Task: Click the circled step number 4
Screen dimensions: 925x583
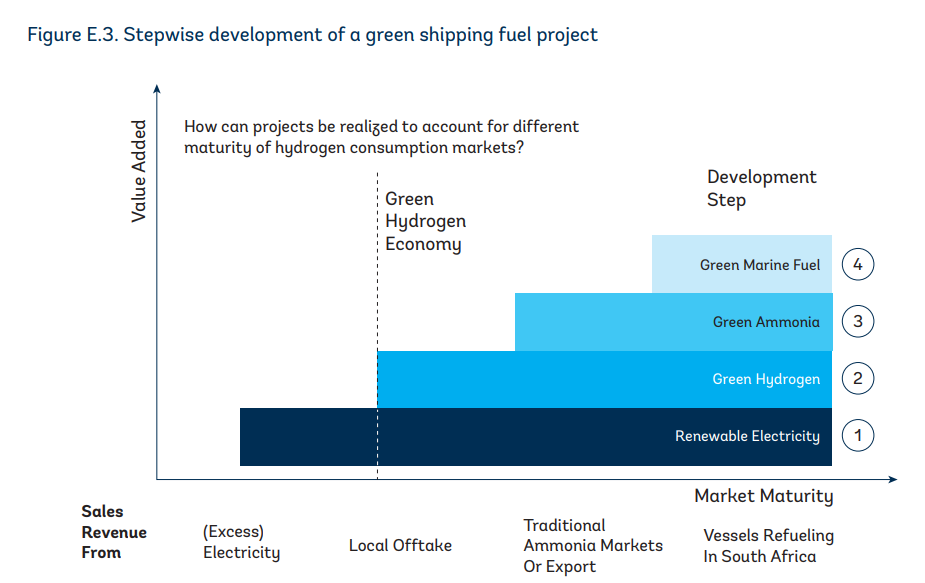Action: tap(858, 264)
